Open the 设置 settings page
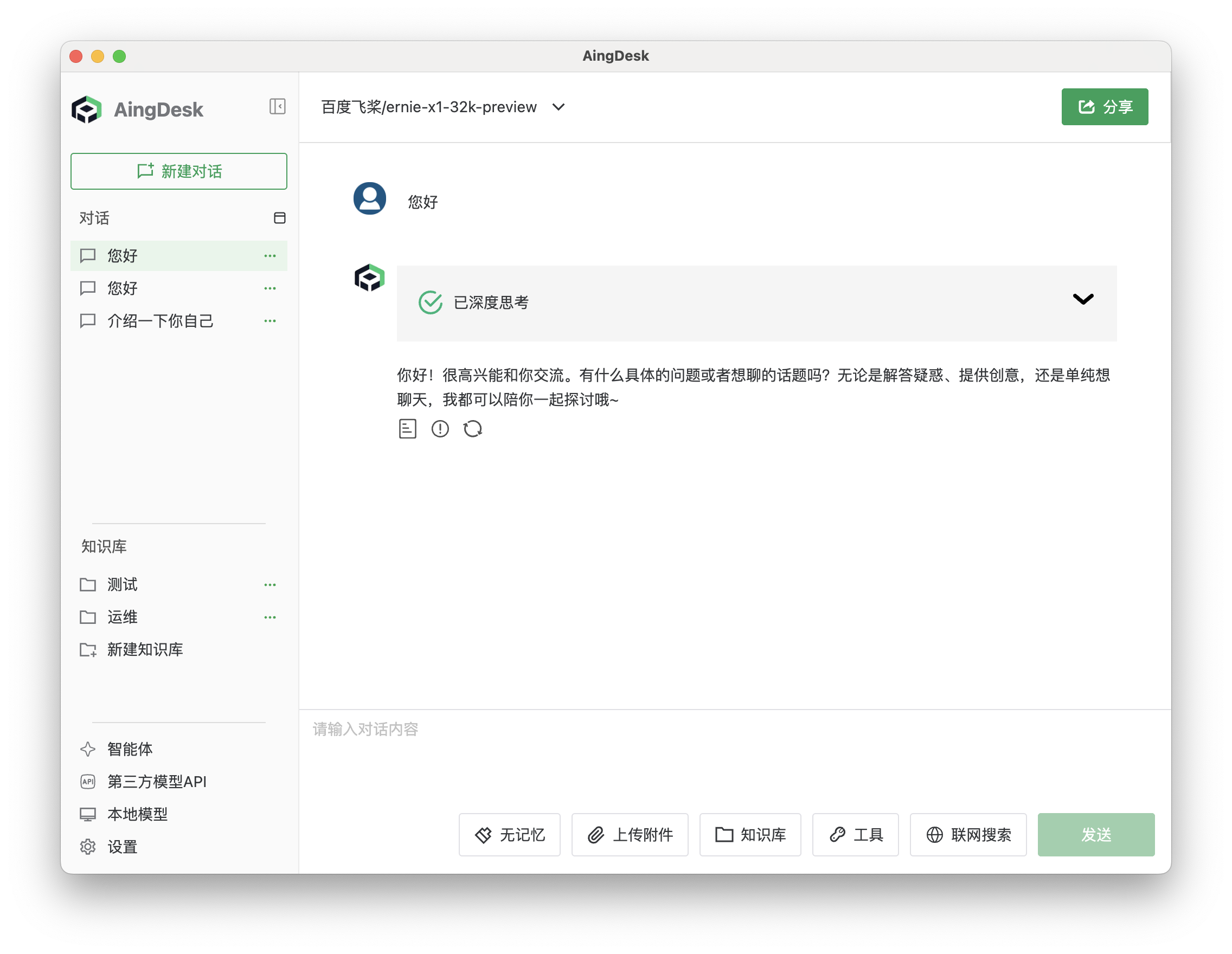The height and width of the screenshot is (954, 1232). click(x=122, y=847)
